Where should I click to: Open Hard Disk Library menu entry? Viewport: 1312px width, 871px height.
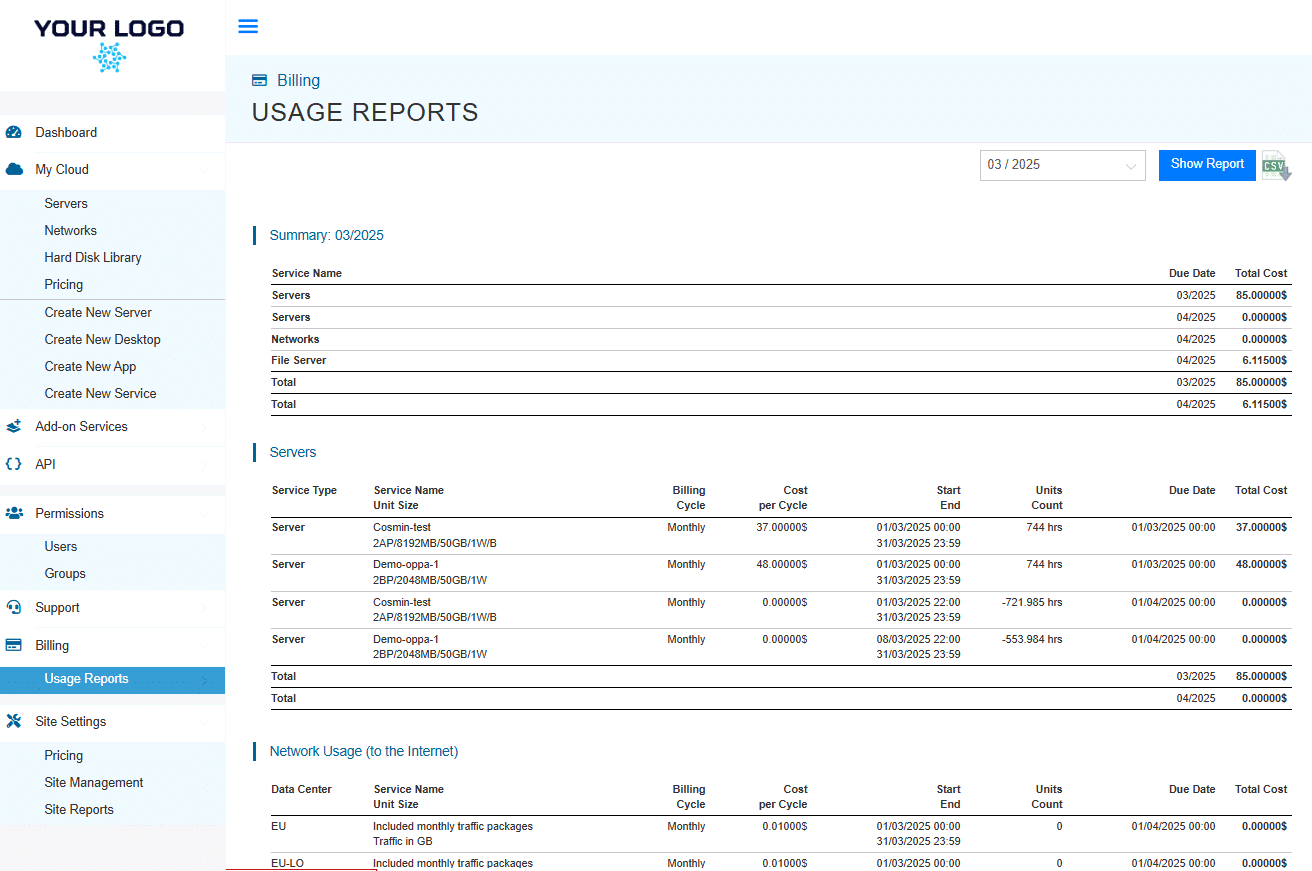tap(90, 257)
